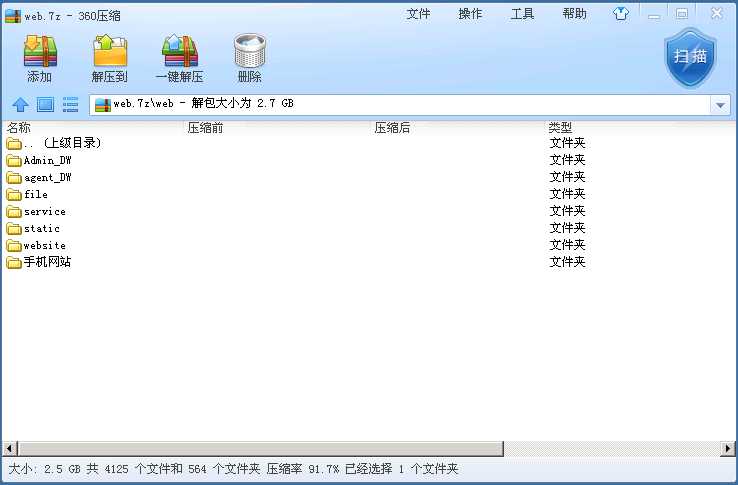
Task: Click the 手机网站 folder name
Action: click(x=48, y=262)
